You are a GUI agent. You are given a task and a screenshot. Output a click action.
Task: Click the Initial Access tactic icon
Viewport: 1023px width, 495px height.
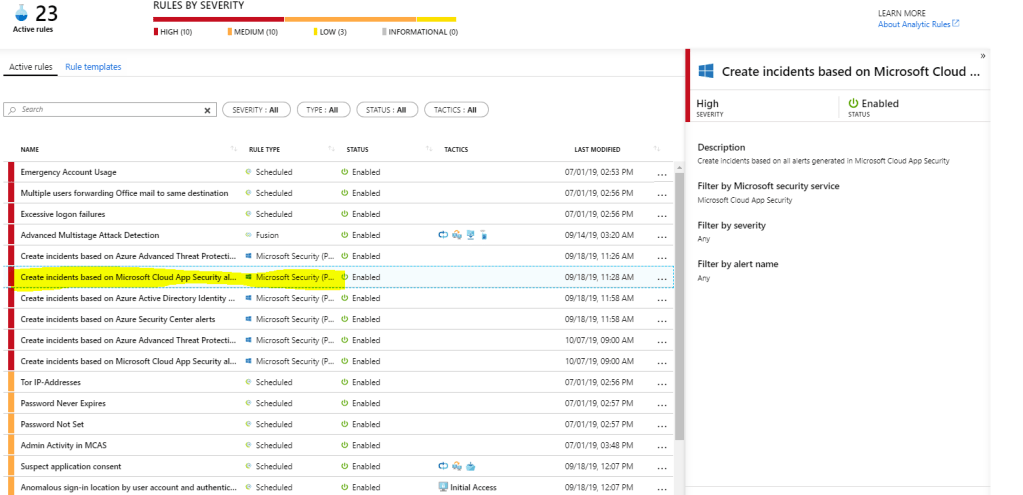[443, 487]
